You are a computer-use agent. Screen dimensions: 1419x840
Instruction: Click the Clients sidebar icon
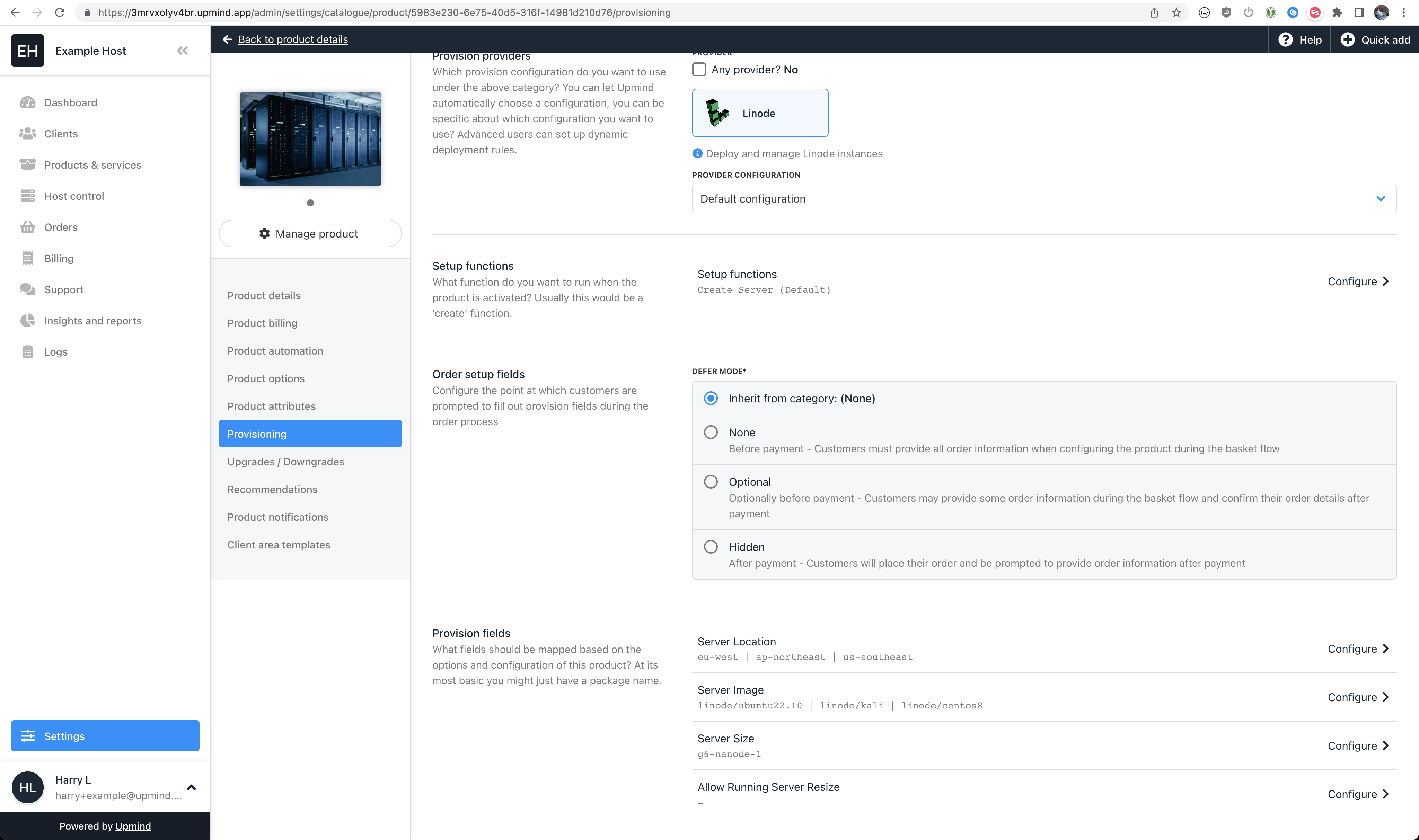(27, 133)
